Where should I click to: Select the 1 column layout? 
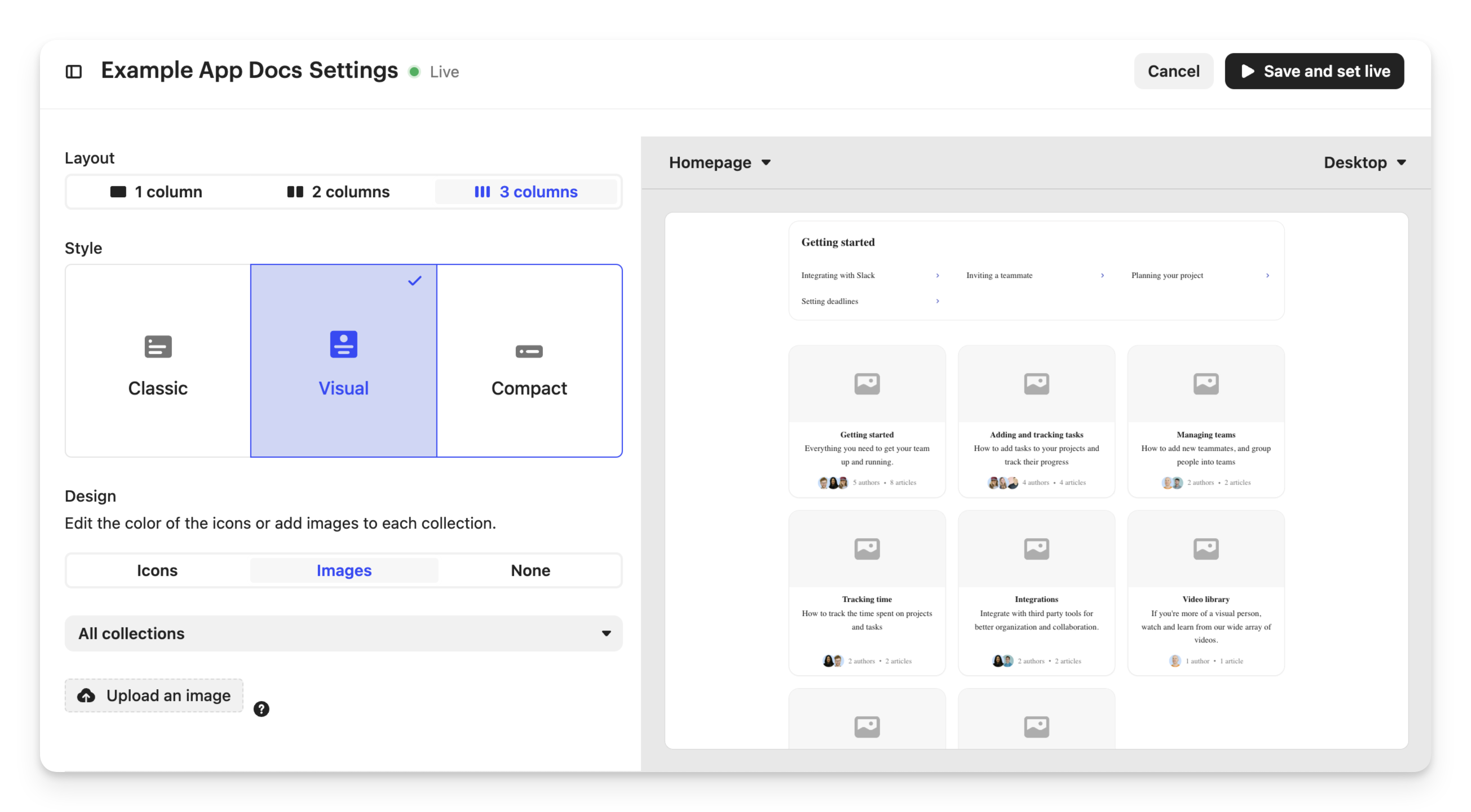(x=157, y=192)
